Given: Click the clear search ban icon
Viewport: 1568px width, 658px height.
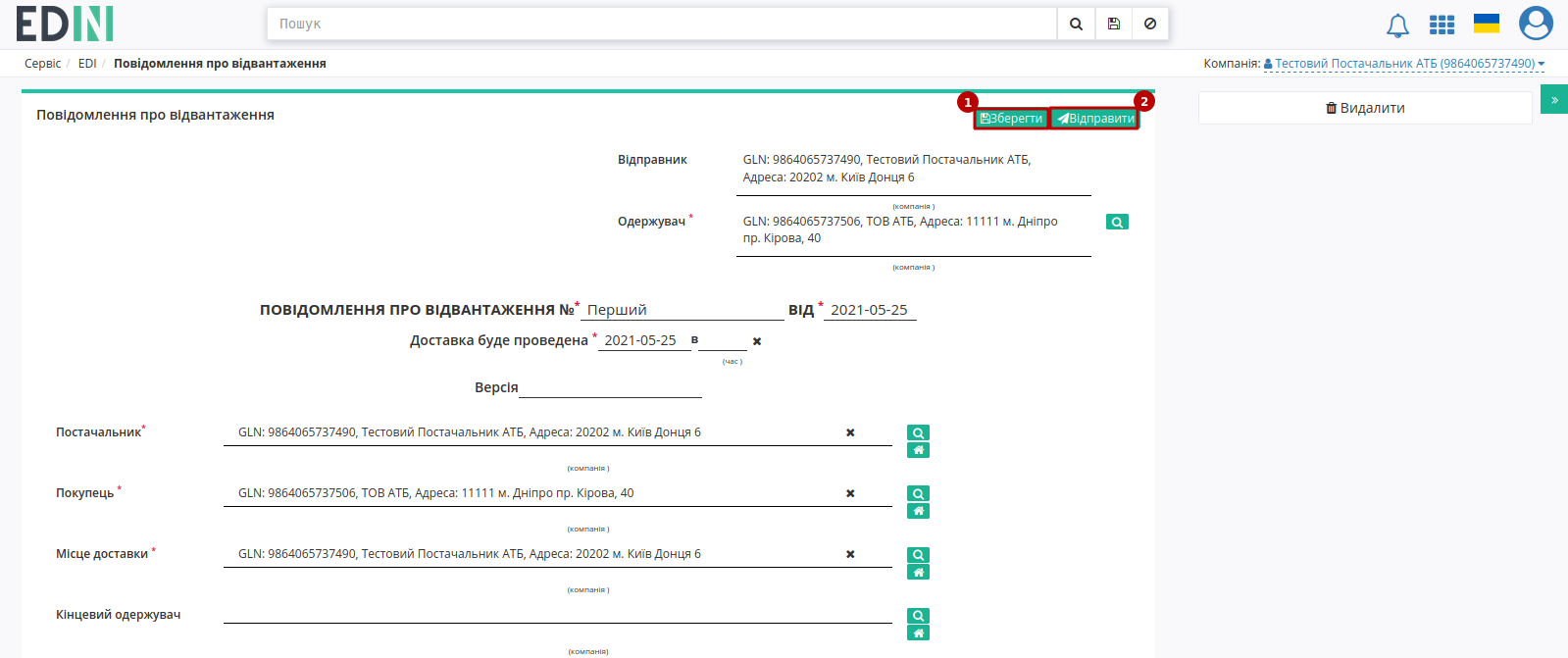Looking at the screenshot, I should coord(1150,24).
